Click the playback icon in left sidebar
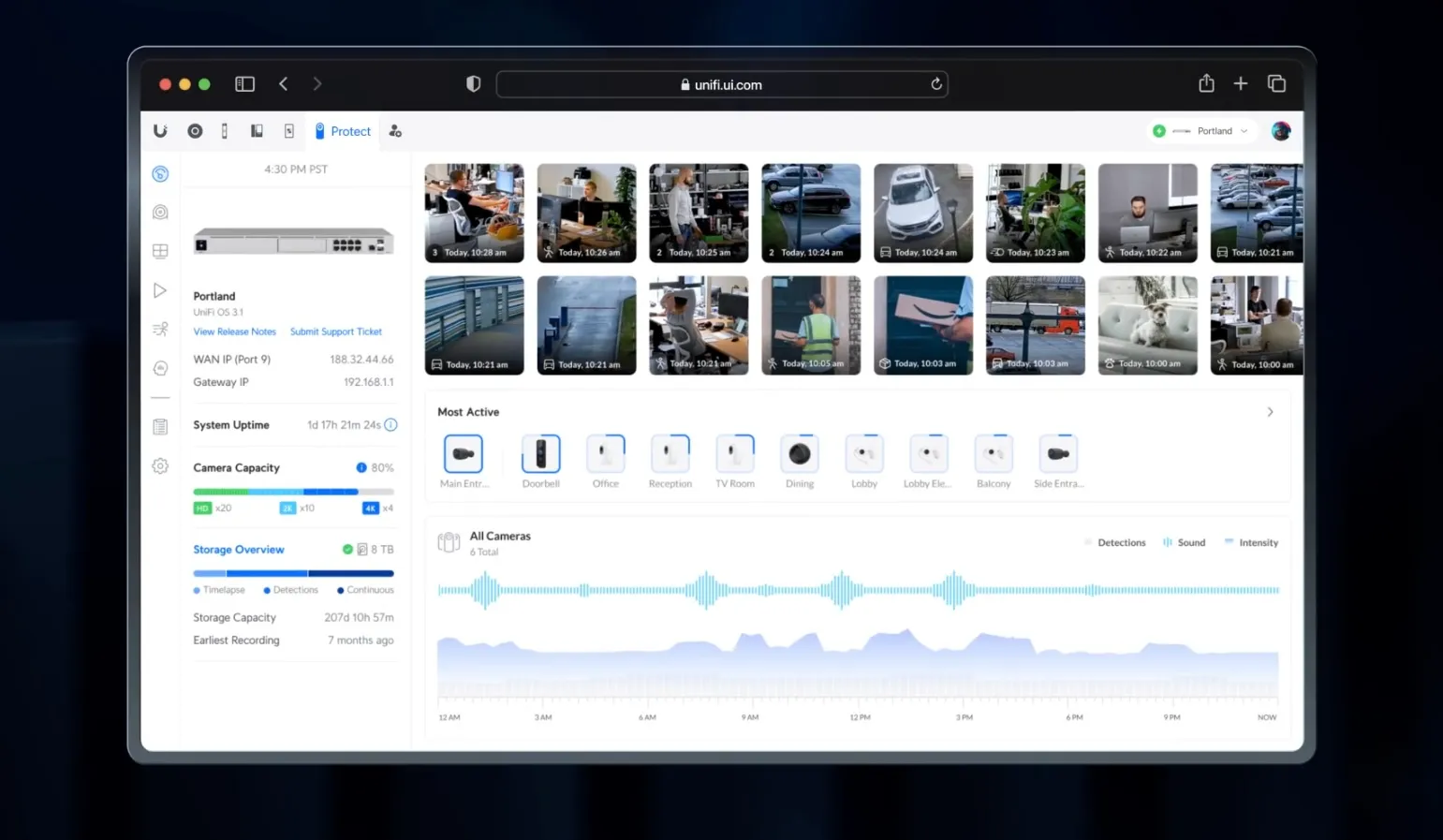Viewport: 1443px width, 840px height. pos(160,291)
